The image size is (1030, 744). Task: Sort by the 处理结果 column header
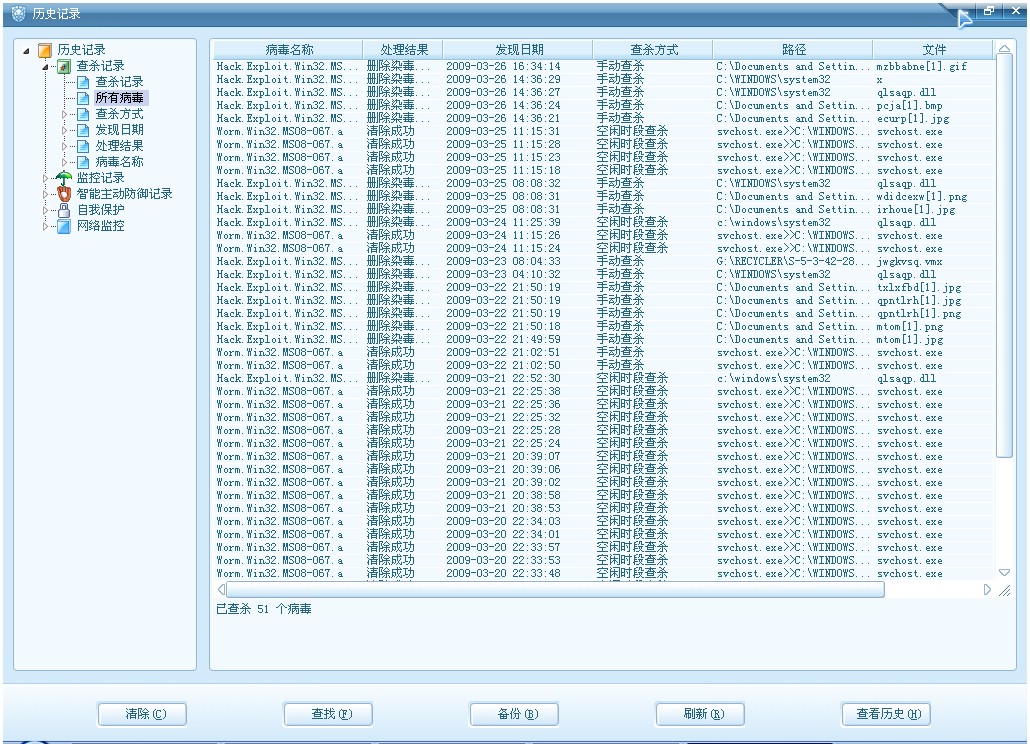point(403,49)
